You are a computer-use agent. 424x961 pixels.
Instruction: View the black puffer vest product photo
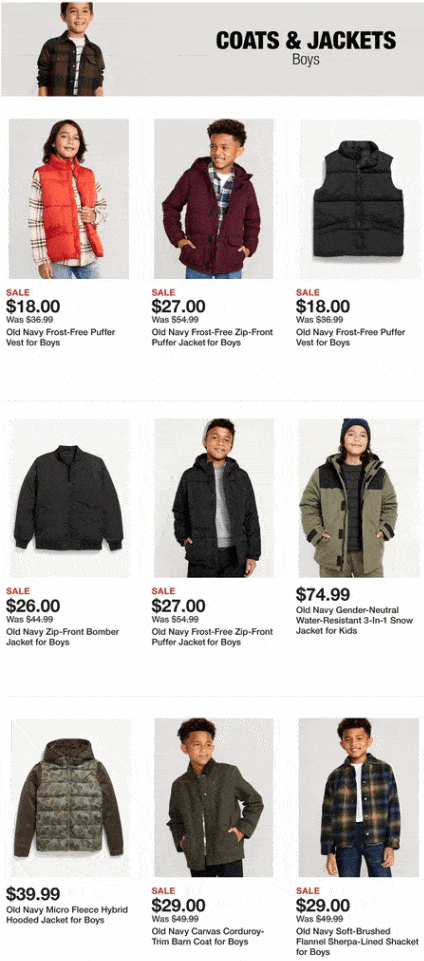[359, 199]
